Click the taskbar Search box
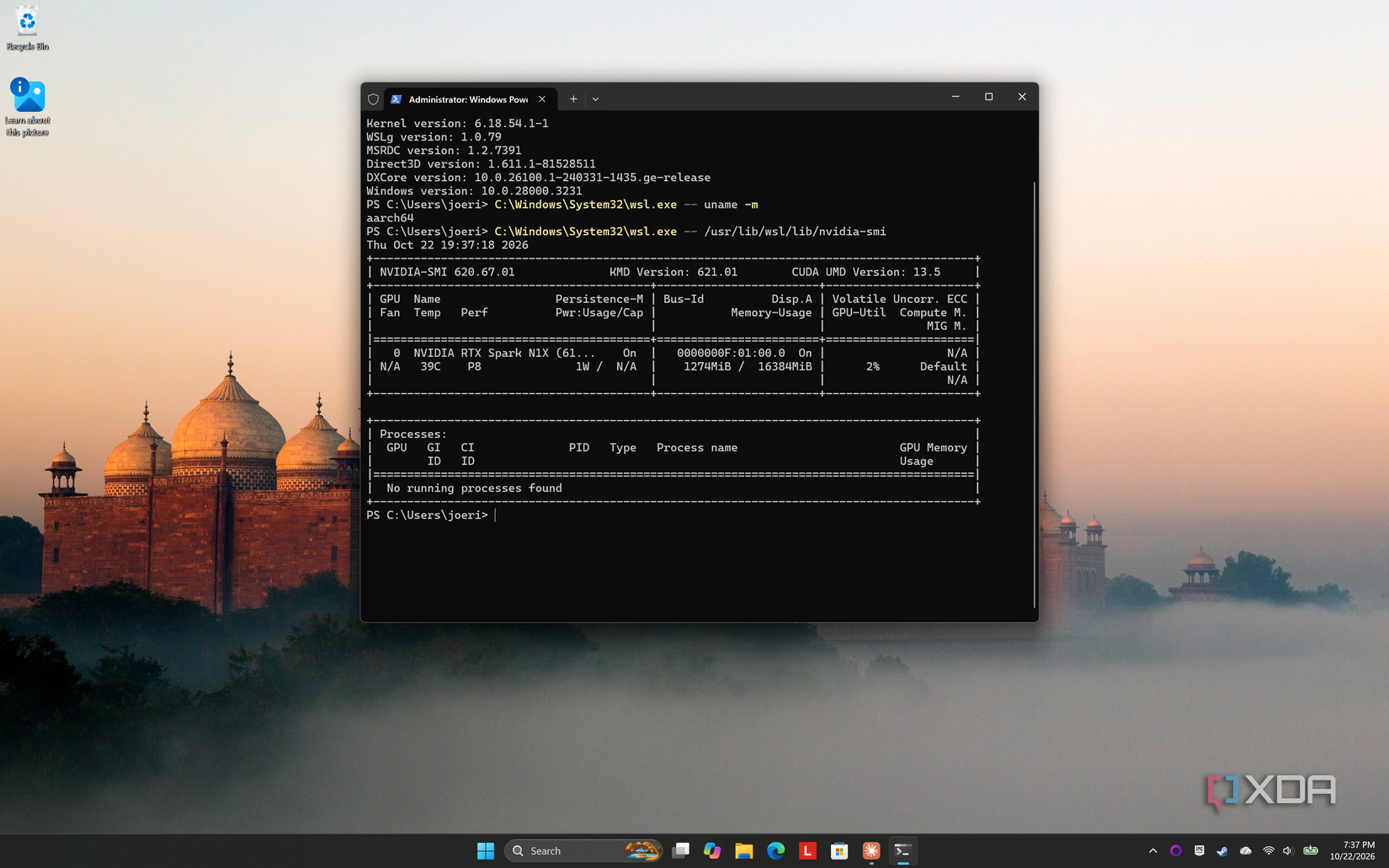The image size is (1389, 868). click(x=583, y=851)
